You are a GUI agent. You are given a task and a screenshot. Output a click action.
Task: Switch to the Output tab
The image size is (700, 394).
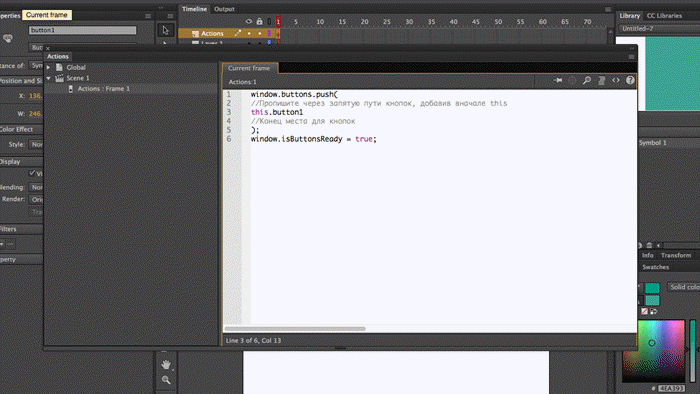coord(224,9)
